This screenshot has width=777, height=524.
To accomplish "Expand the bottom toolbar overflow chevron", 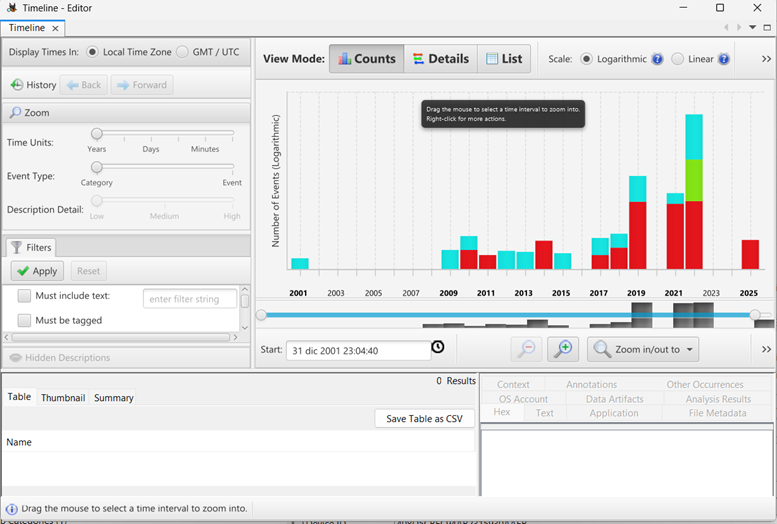I will coord(766,349).
